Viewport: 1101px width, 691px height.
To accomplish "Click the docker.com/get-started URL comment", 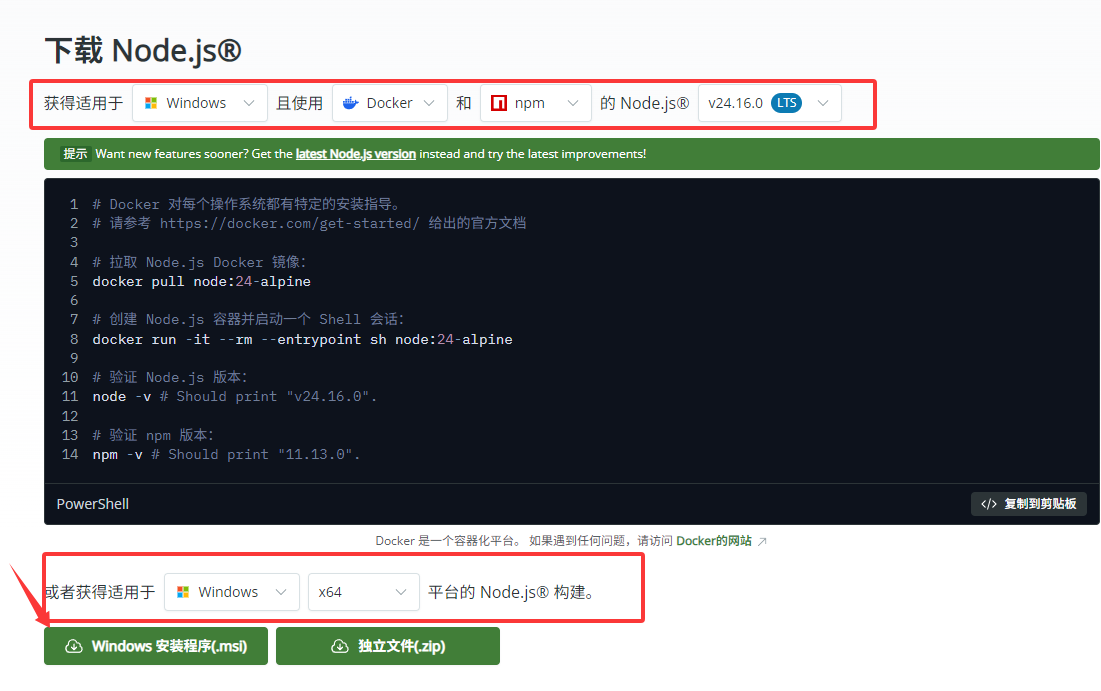I will 309,223.
